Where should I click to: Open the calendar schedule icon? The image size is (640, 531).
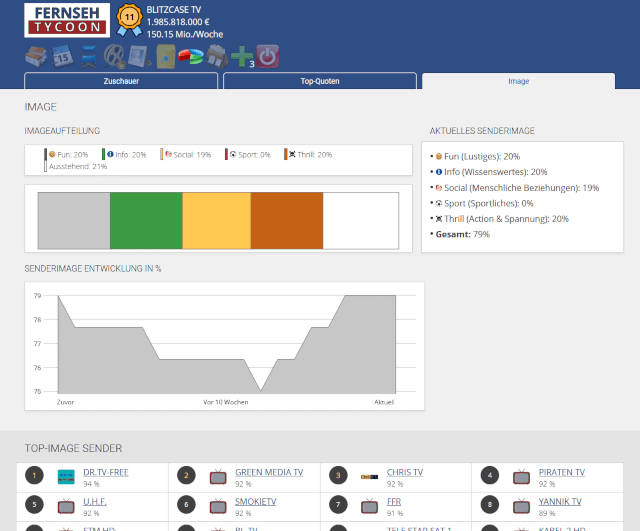[x=62, y=56]
